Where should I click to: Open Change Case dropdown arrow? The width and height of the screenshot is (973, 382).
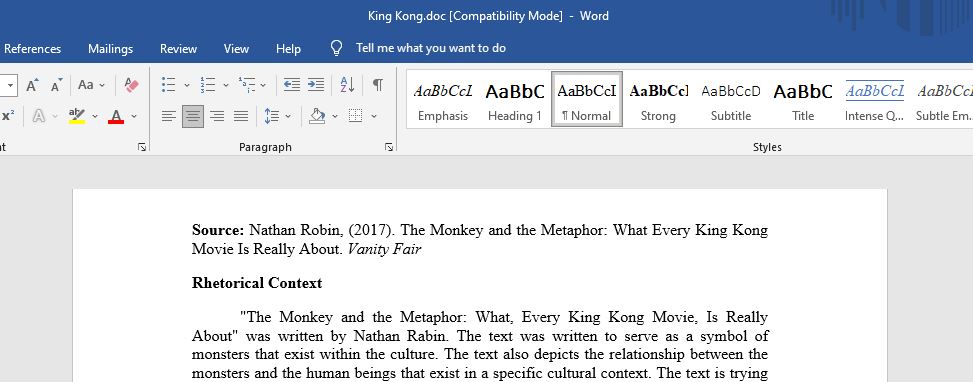click(102, 85)
